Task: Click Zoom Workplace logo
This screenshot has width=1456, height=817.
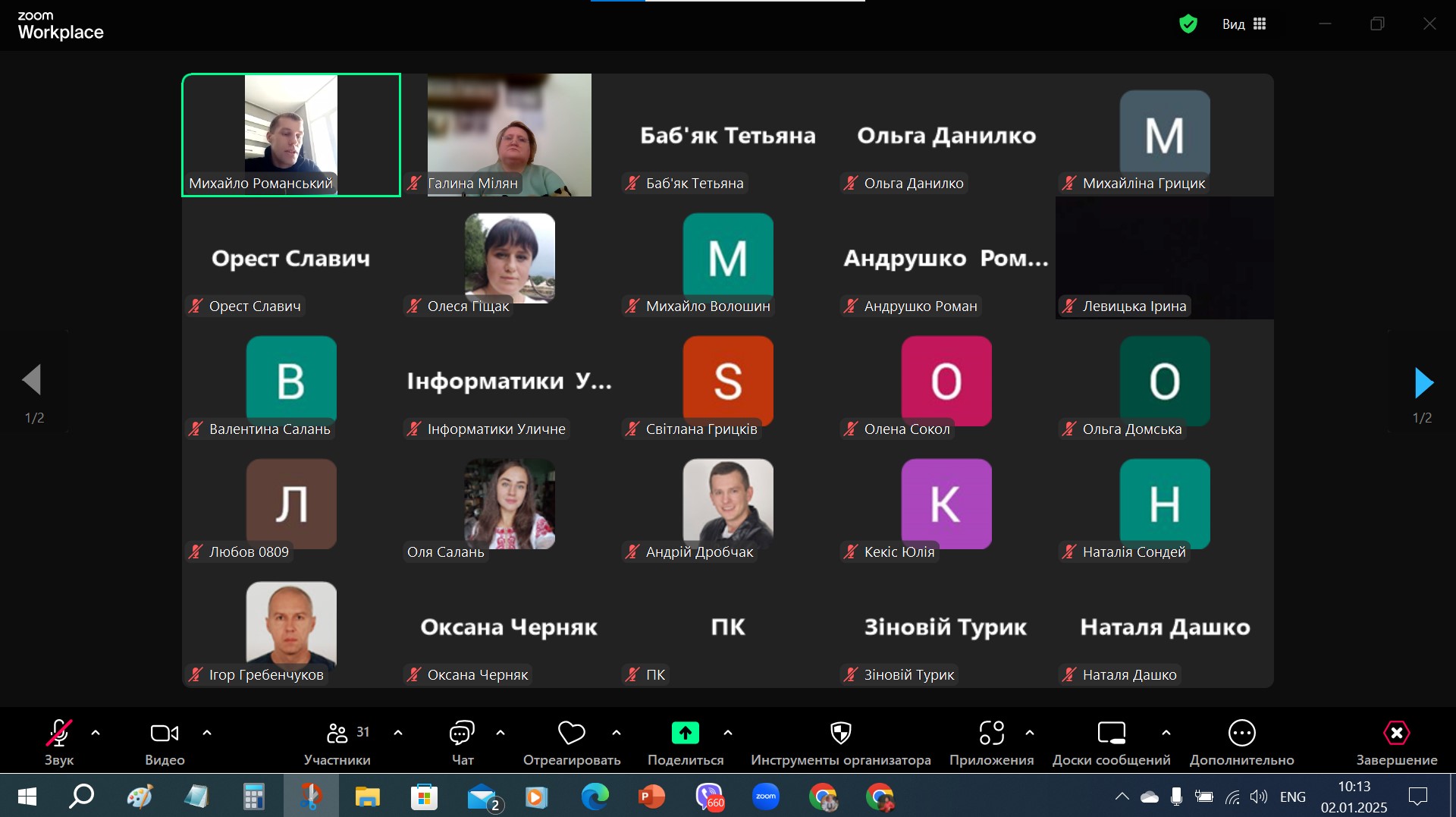Action: 60,26
